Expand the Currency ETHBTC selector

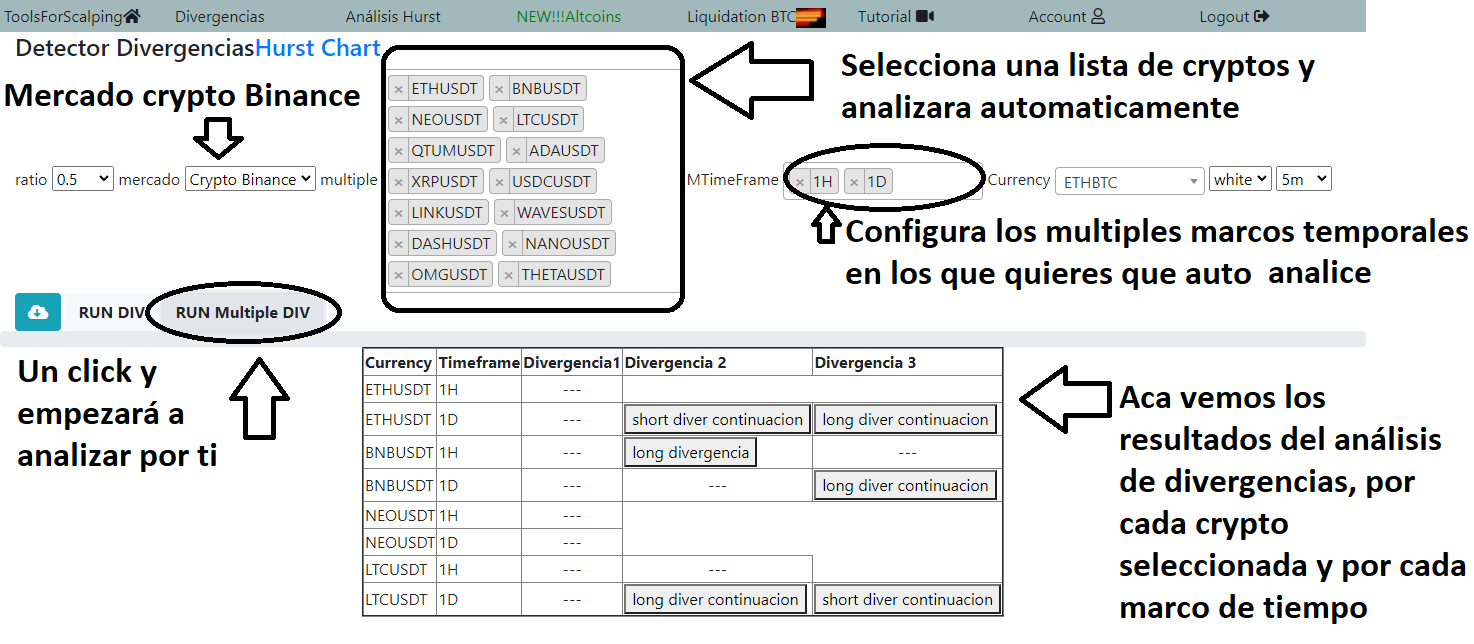(1129, 182)
